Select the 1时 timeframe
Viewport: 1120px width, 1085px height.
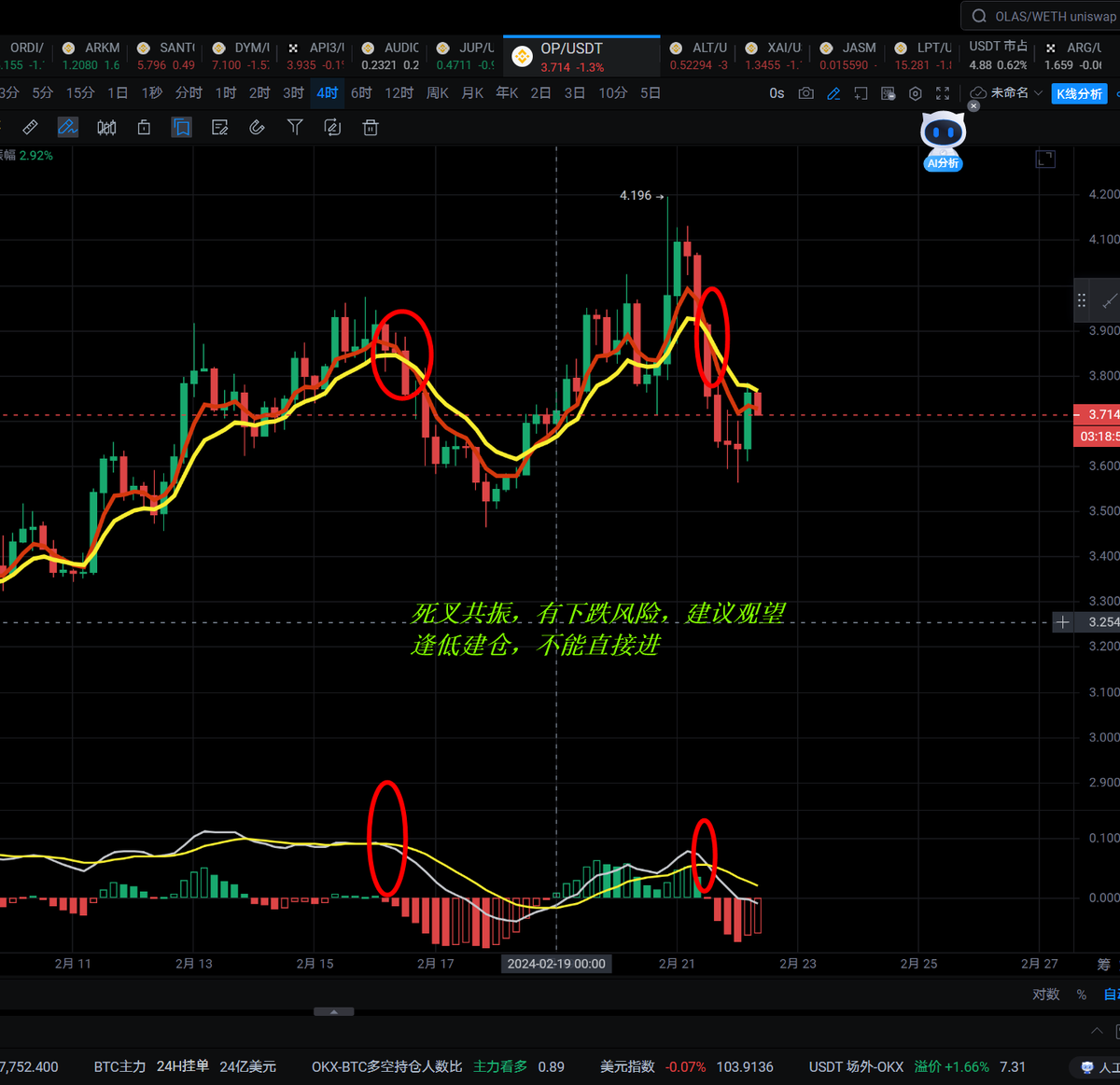(226, 93)
